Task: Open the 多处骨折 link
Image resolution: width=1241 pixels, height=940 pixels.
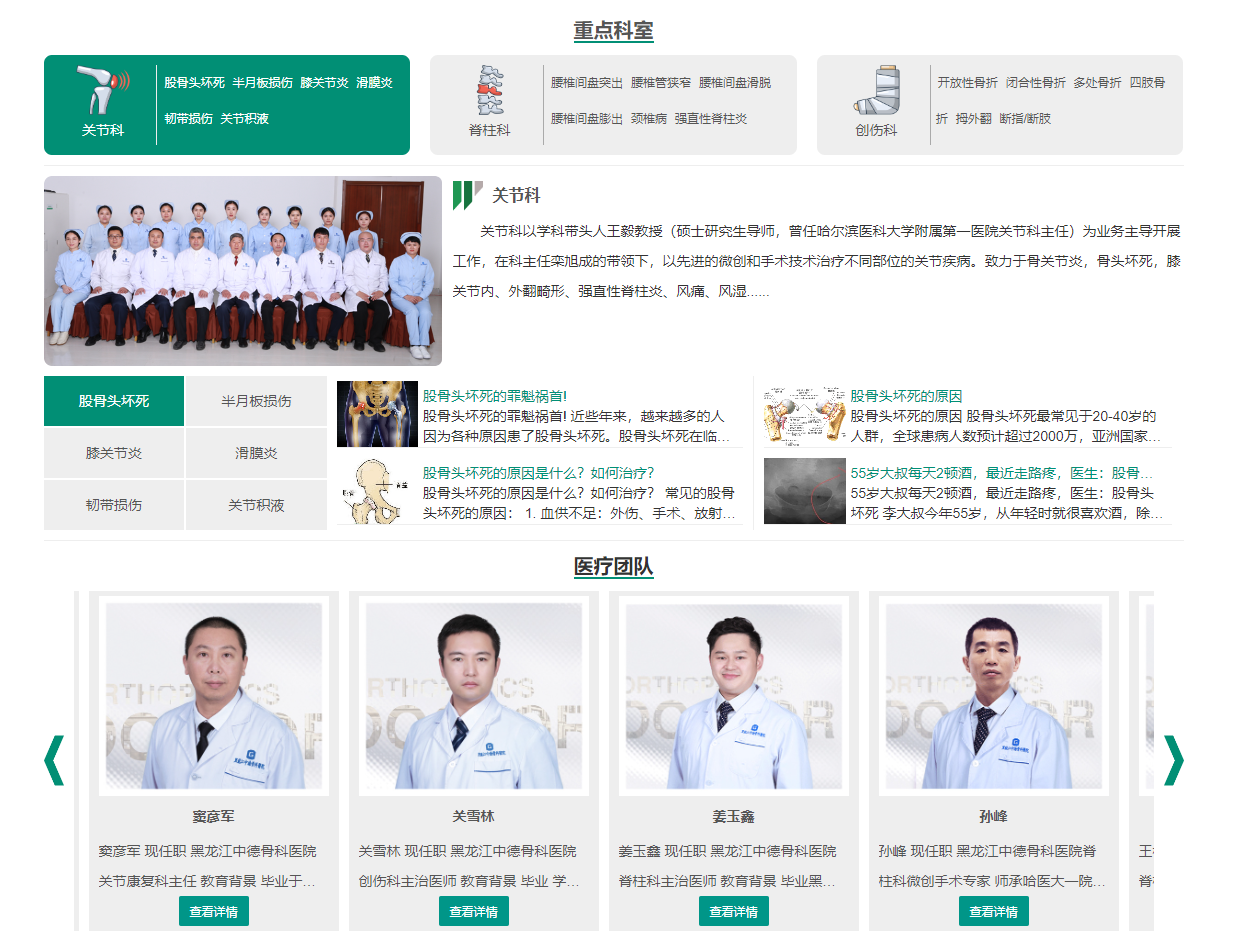Action: [x=1097, y=83]
